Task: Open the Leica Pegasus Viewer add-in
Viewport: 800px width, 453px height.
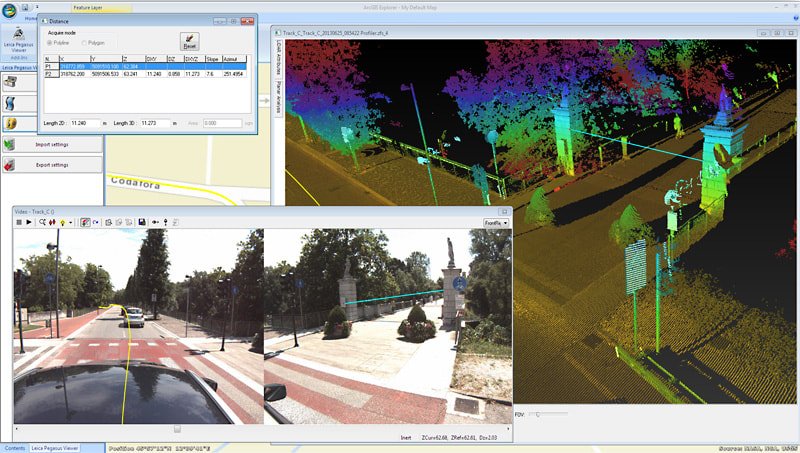Action: 19,39
